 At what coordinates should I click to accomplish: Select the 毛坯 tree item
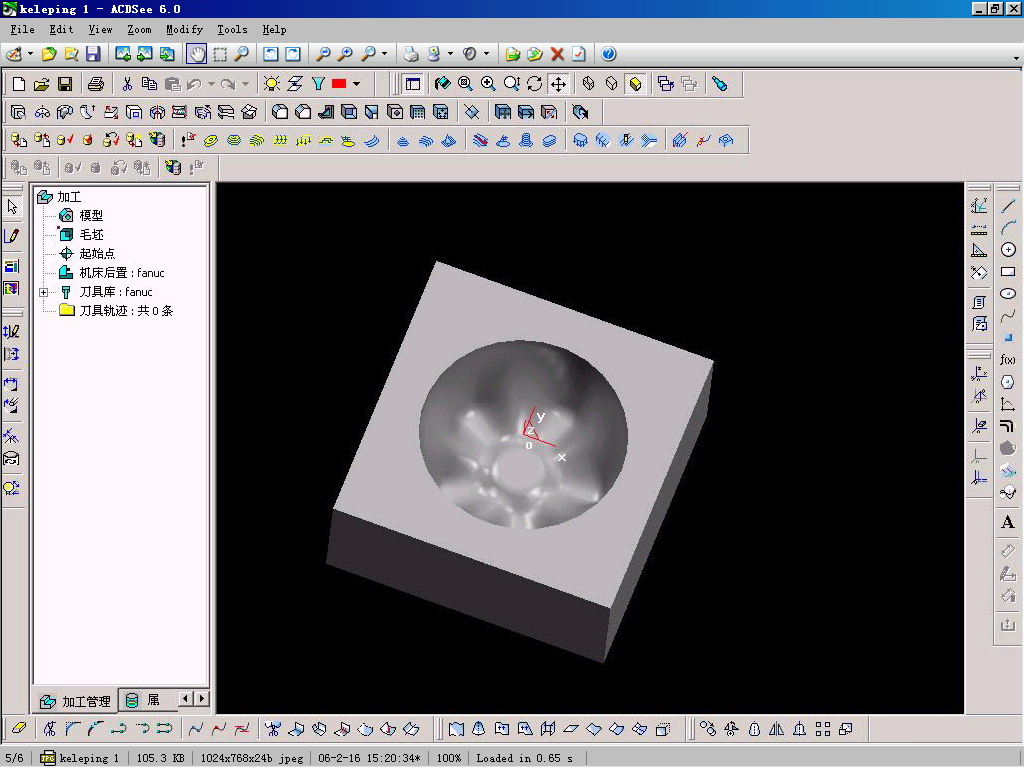(91, 234)
